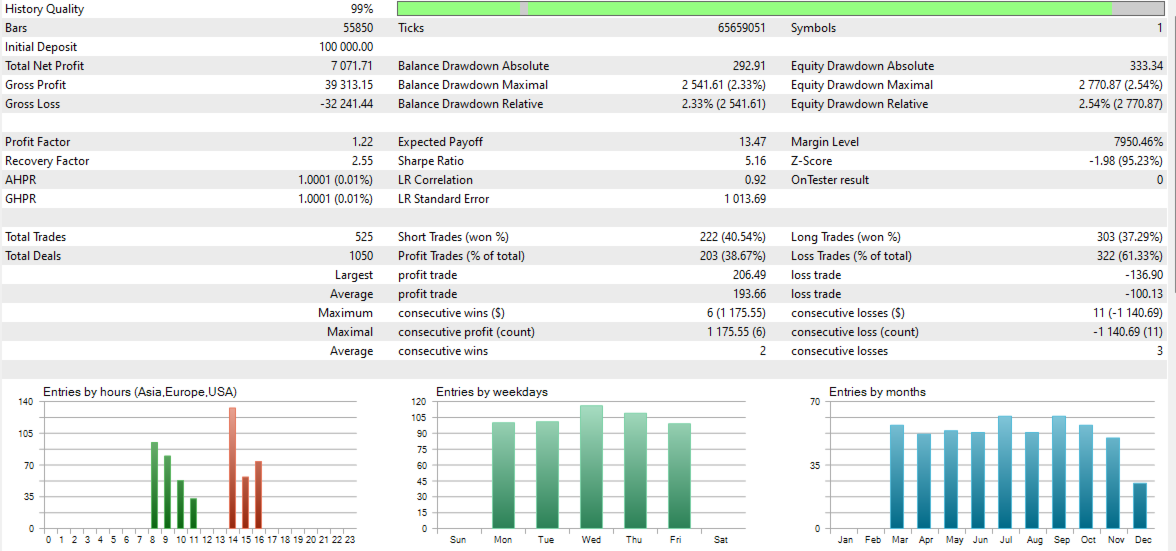Click Average loss trade value -100.13
The image size is (1176, 551).
click(1144, 294)
